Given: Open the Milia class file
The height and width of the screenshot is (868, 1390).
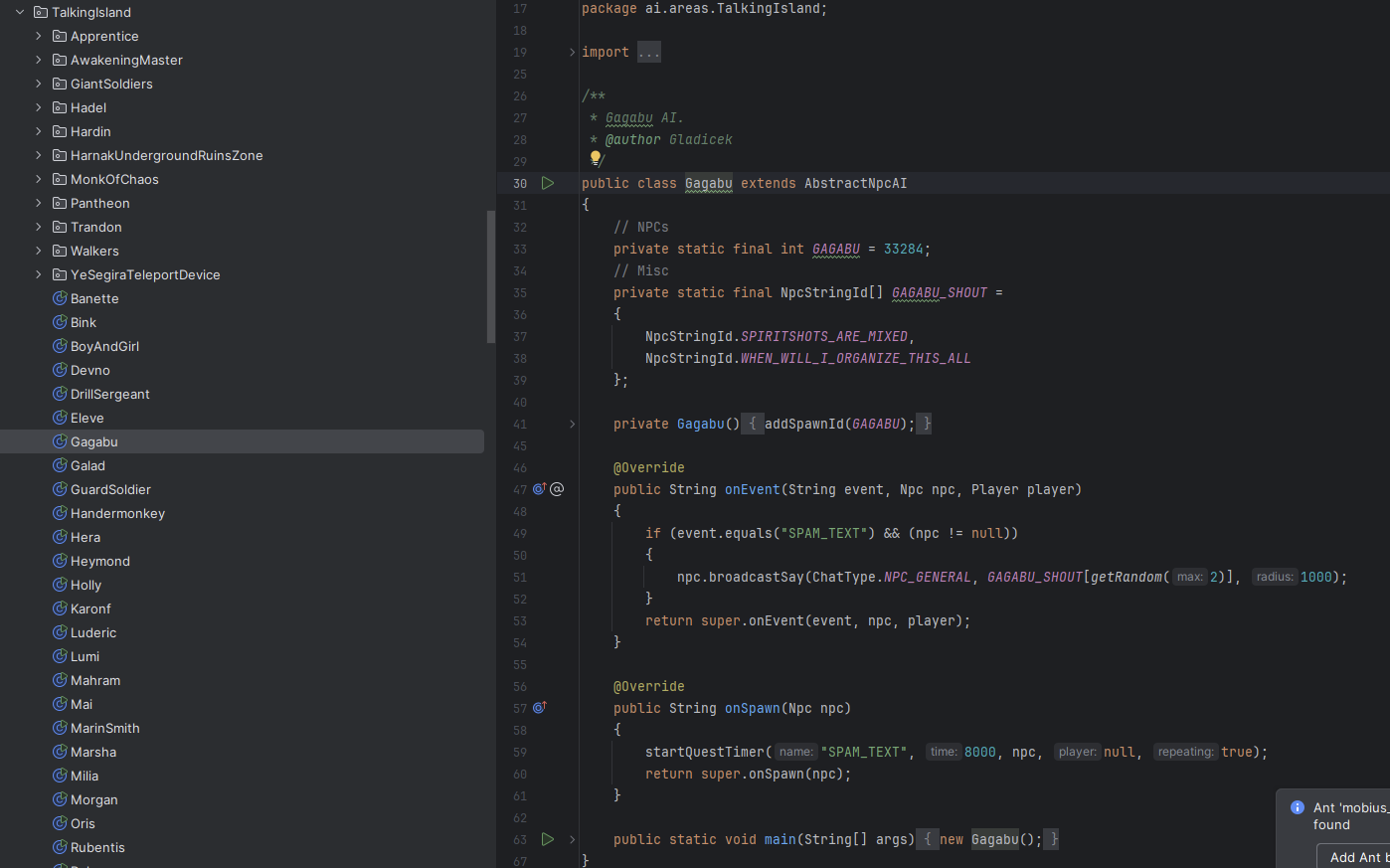Looking at the screenshot, I should (85, 776).
